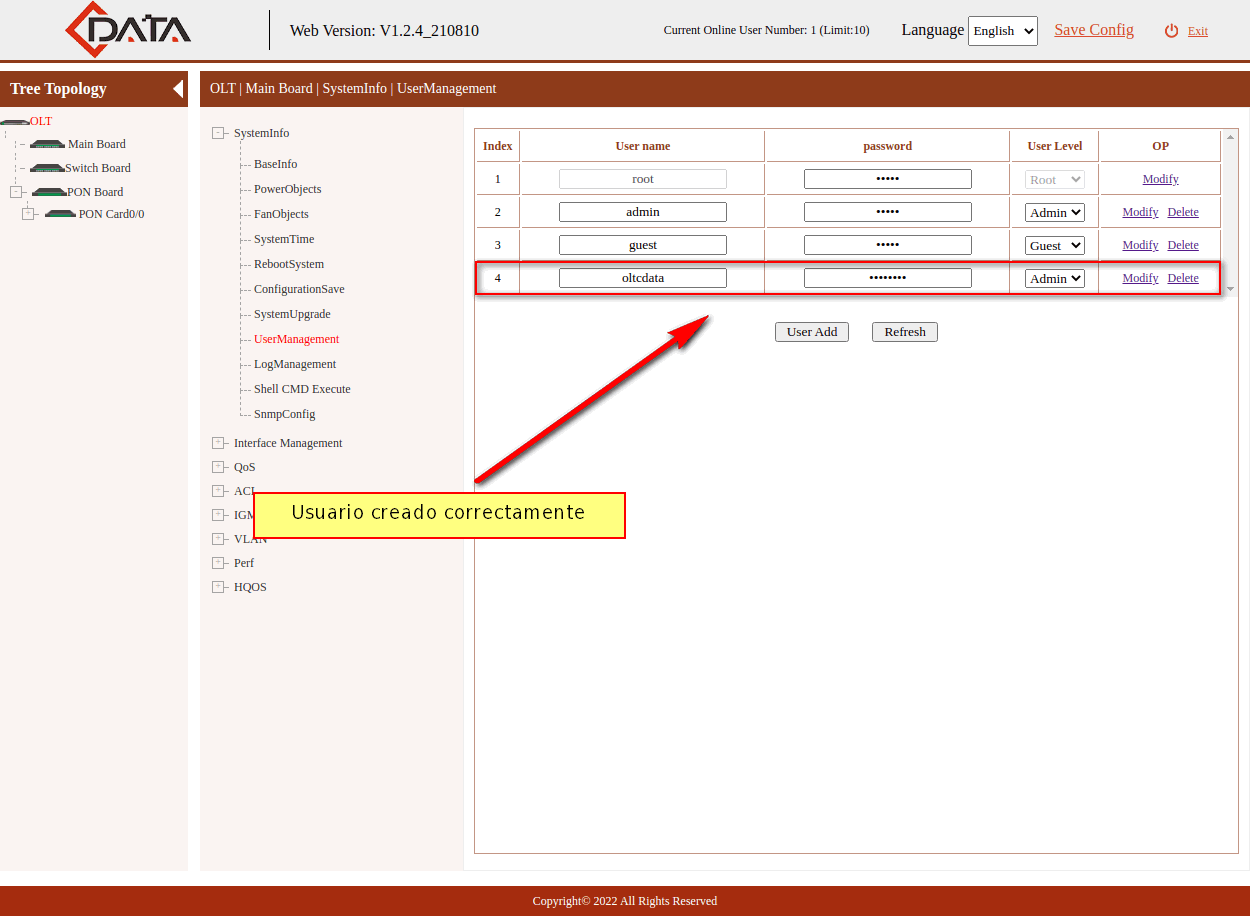Viewport: 1250px width, 916px height.
Task: Click the Exit power icon
Action: (1171, 31)
